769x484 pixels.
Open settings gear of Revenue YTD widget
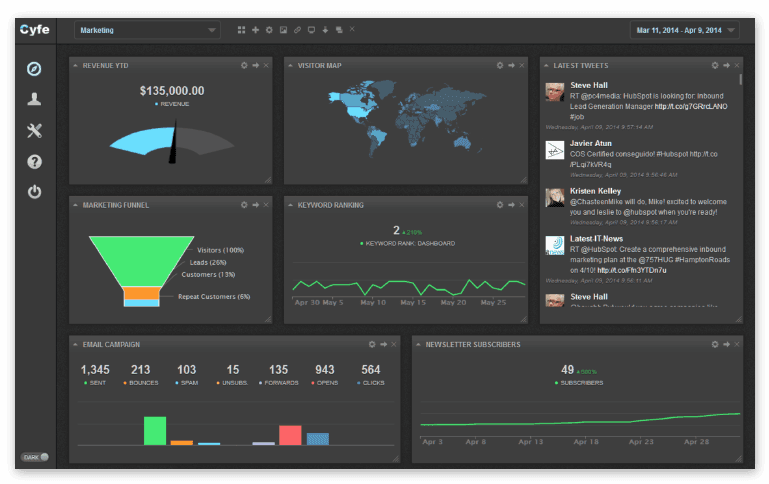pos(244,65)
